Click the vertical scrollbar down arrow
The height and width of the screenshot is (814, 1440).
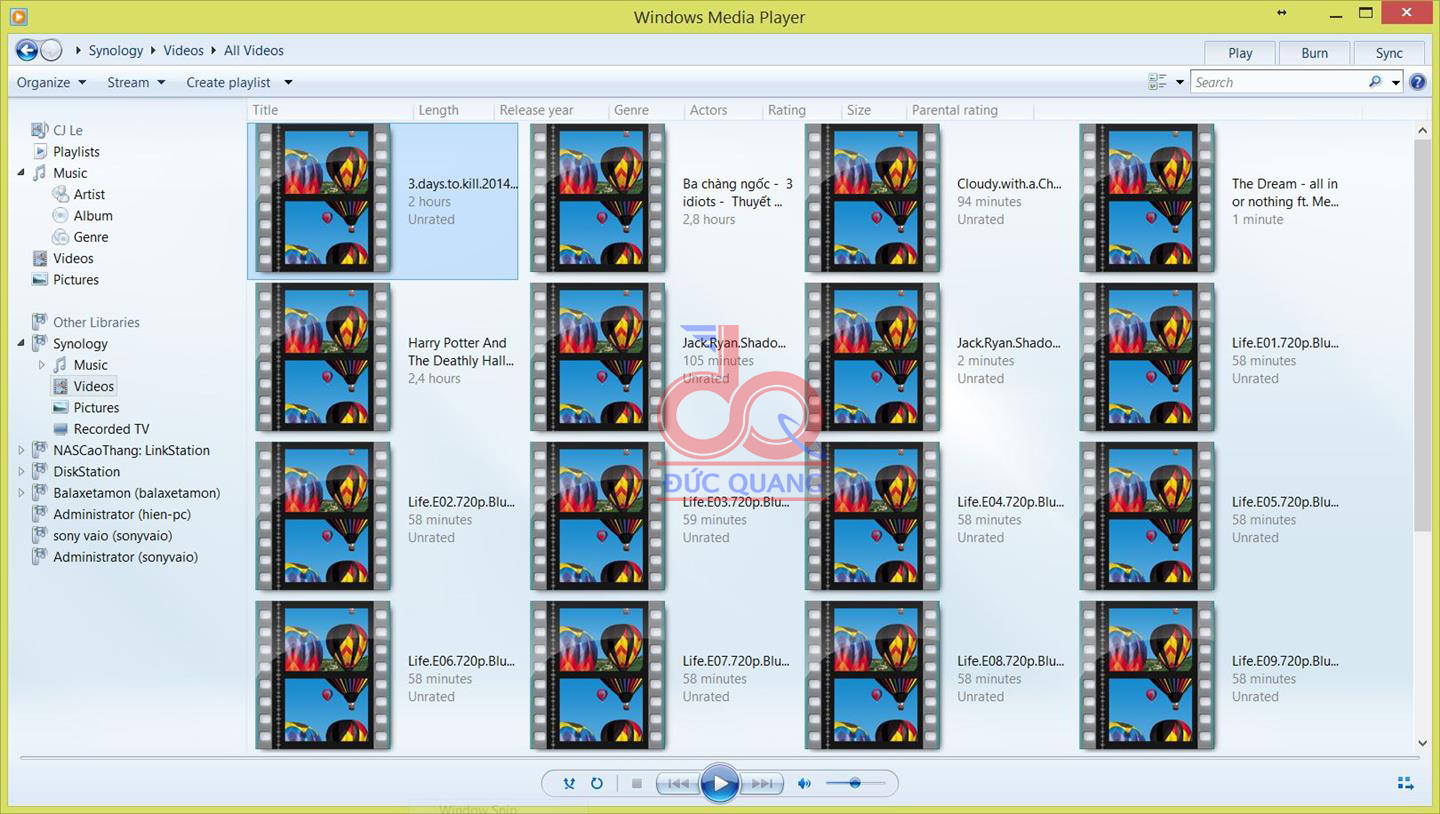tap(1423, 743)
